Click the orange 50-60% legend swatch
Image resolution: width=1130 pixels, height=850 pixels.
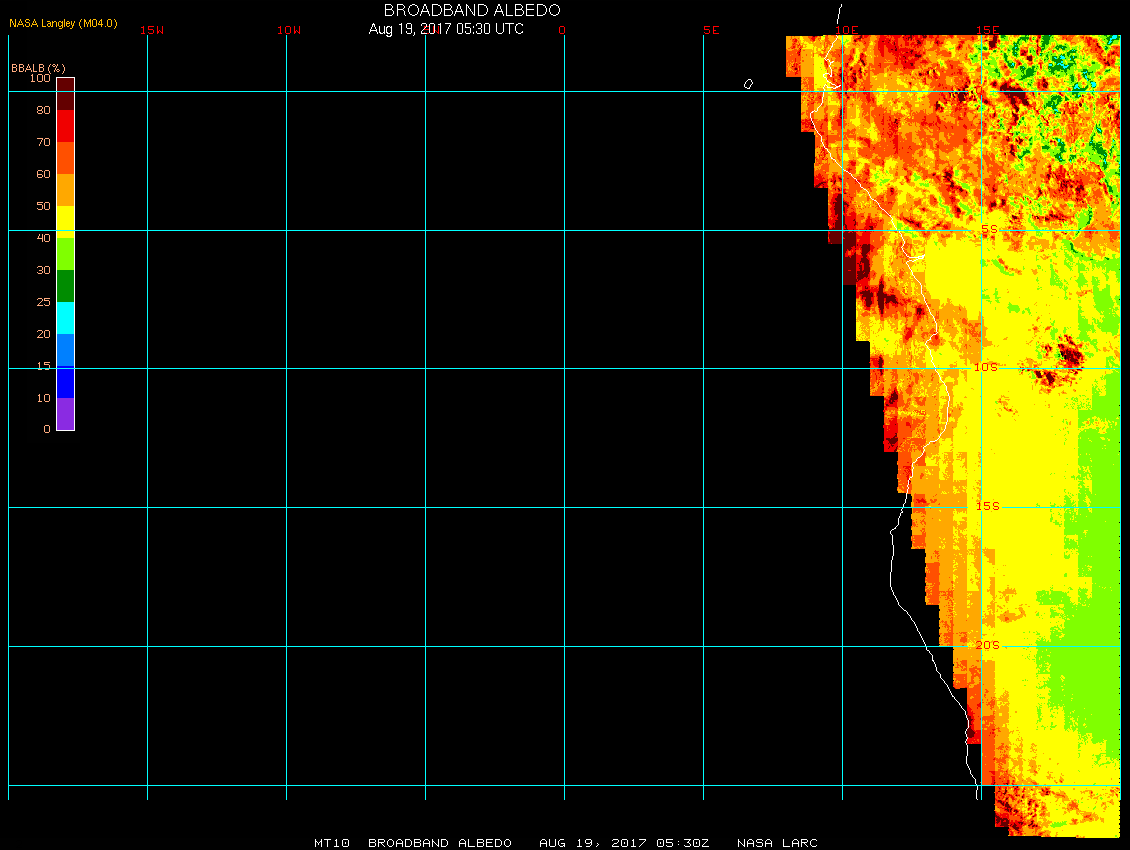65,189
